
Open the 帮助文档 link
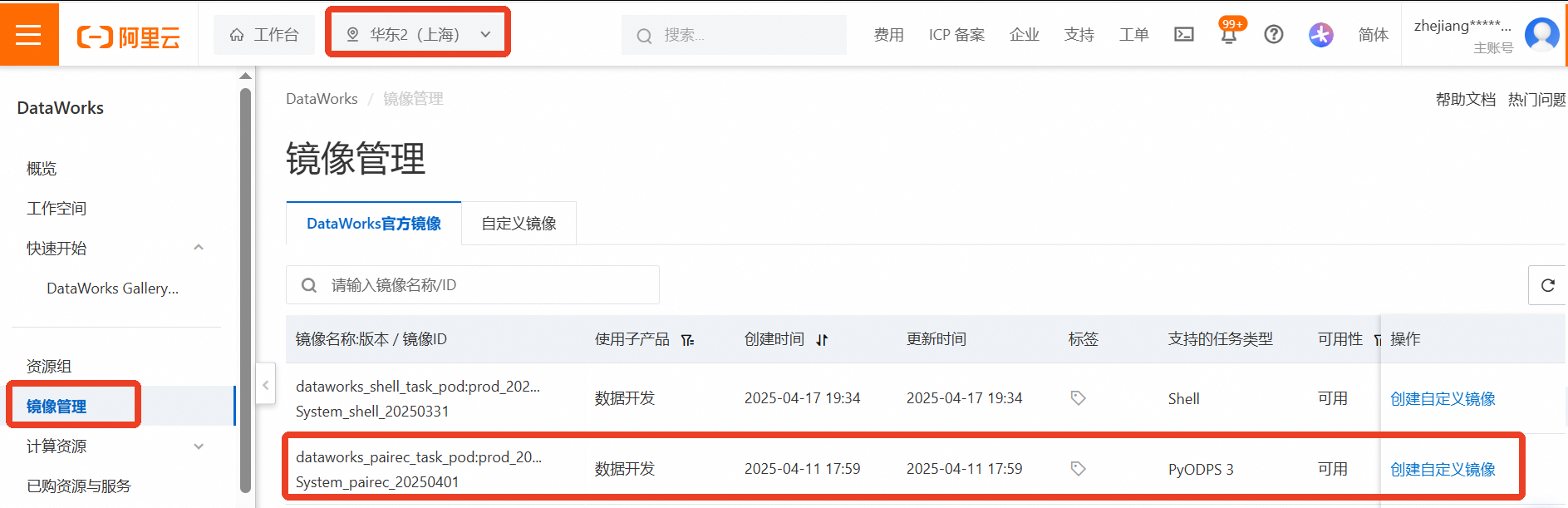pyautogui.click(x=1466, y=99)
